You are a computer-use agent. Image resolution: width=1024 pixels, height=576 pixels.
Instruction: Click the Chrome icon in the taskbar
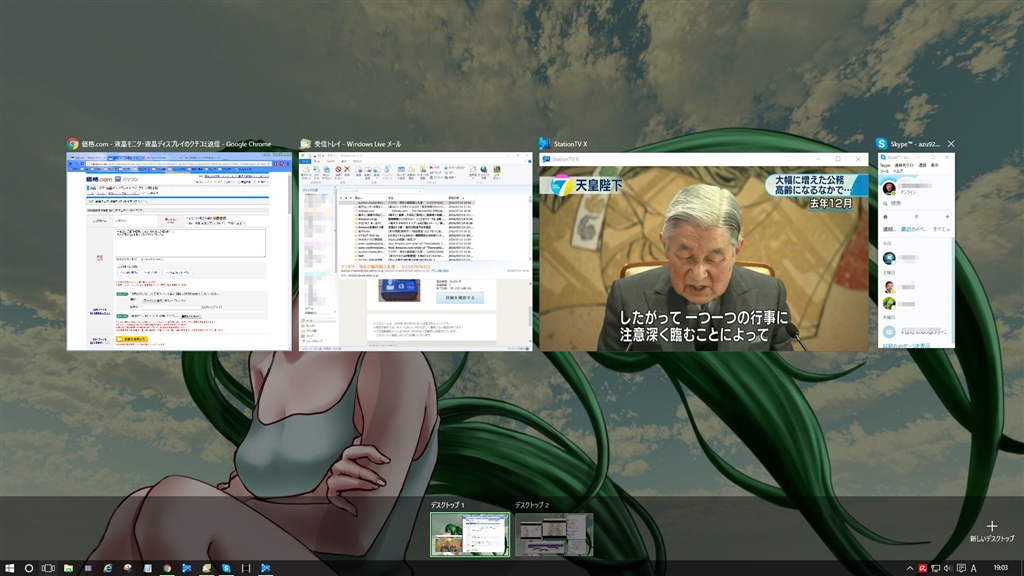pos(167,568)
